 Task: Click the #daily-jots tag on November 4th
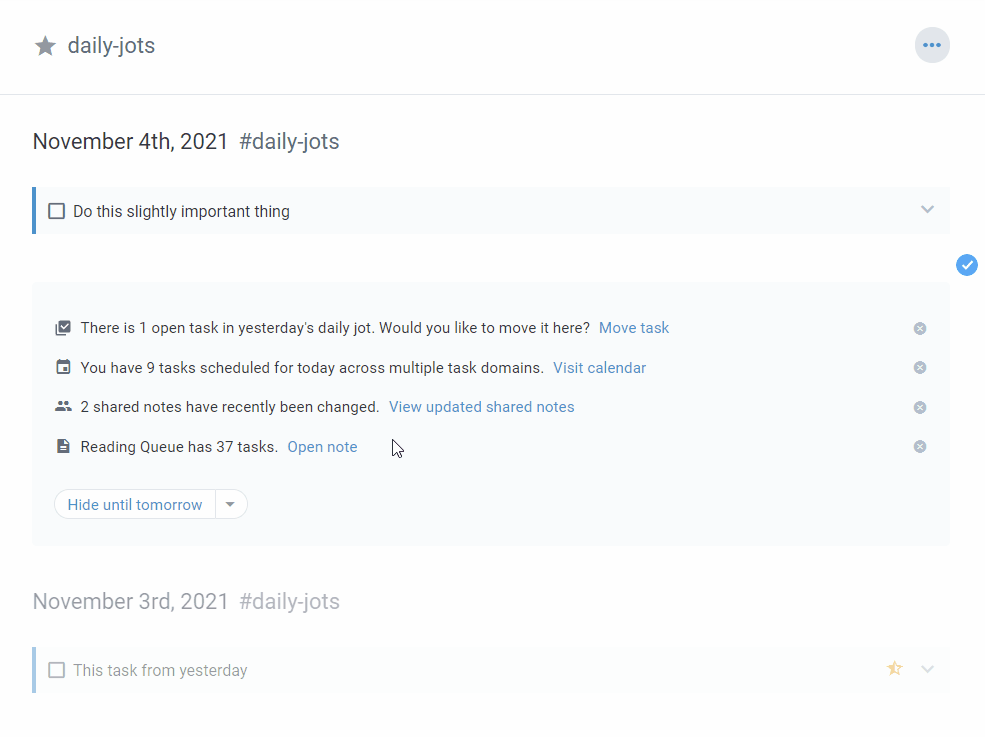[289, 142]
